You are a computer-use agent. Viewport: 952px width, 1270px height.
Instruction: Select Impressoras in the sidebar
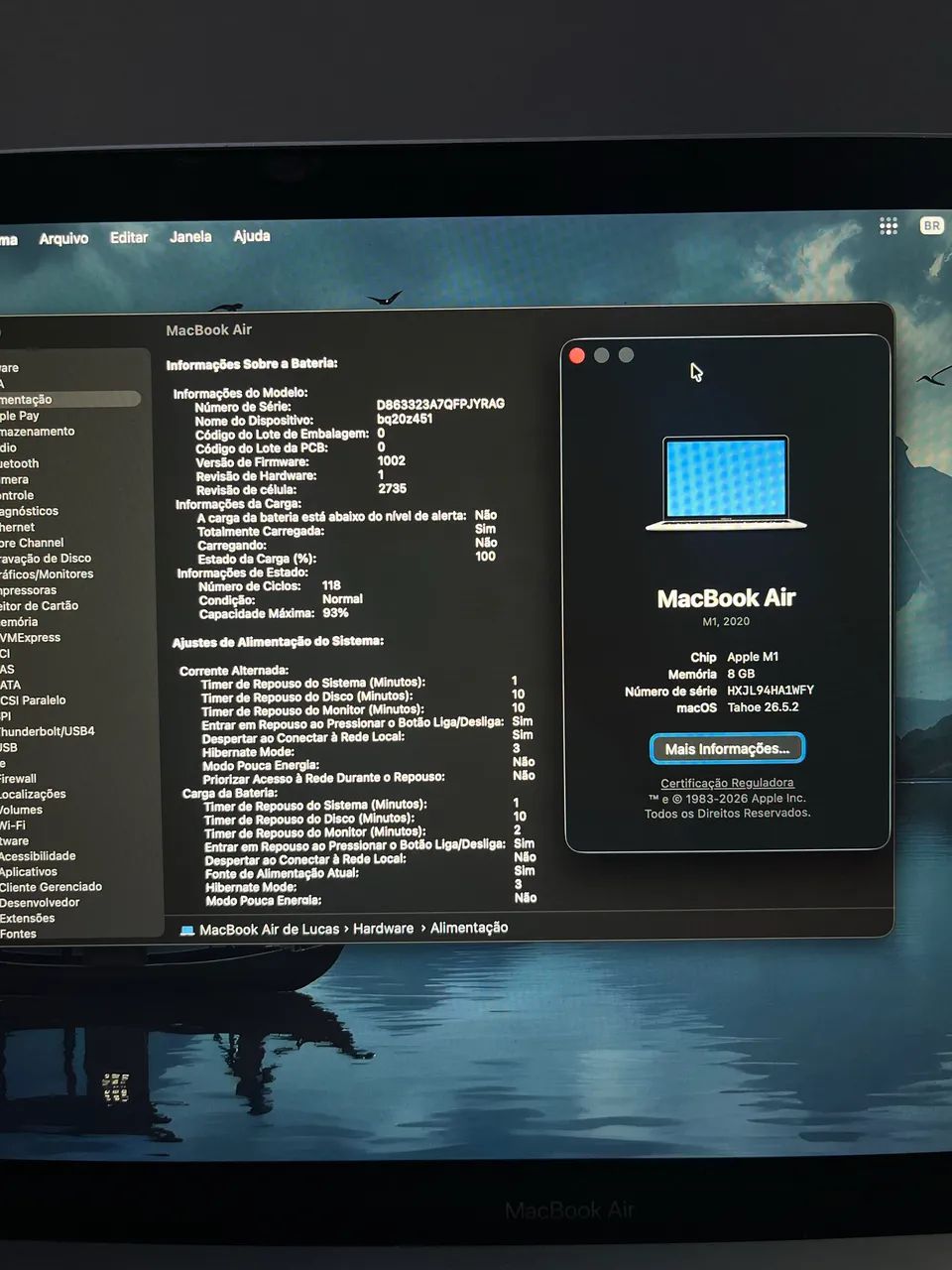click(x=29, y=590)
